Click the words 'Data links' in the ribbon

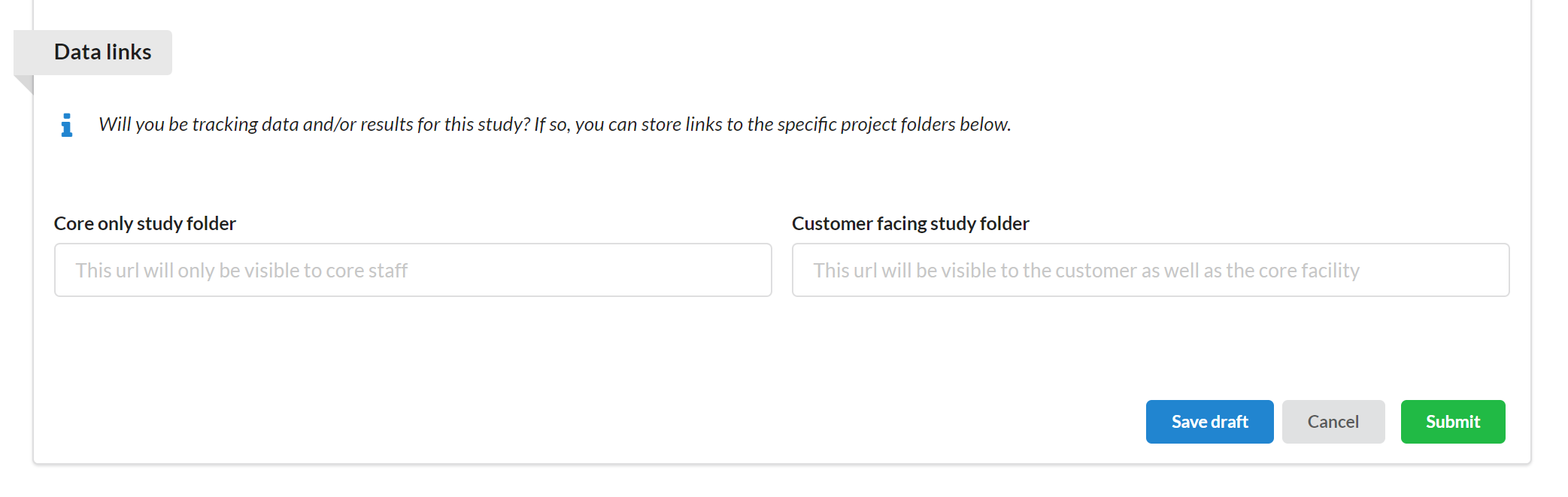pyautogui.click(x=103, y=53)
